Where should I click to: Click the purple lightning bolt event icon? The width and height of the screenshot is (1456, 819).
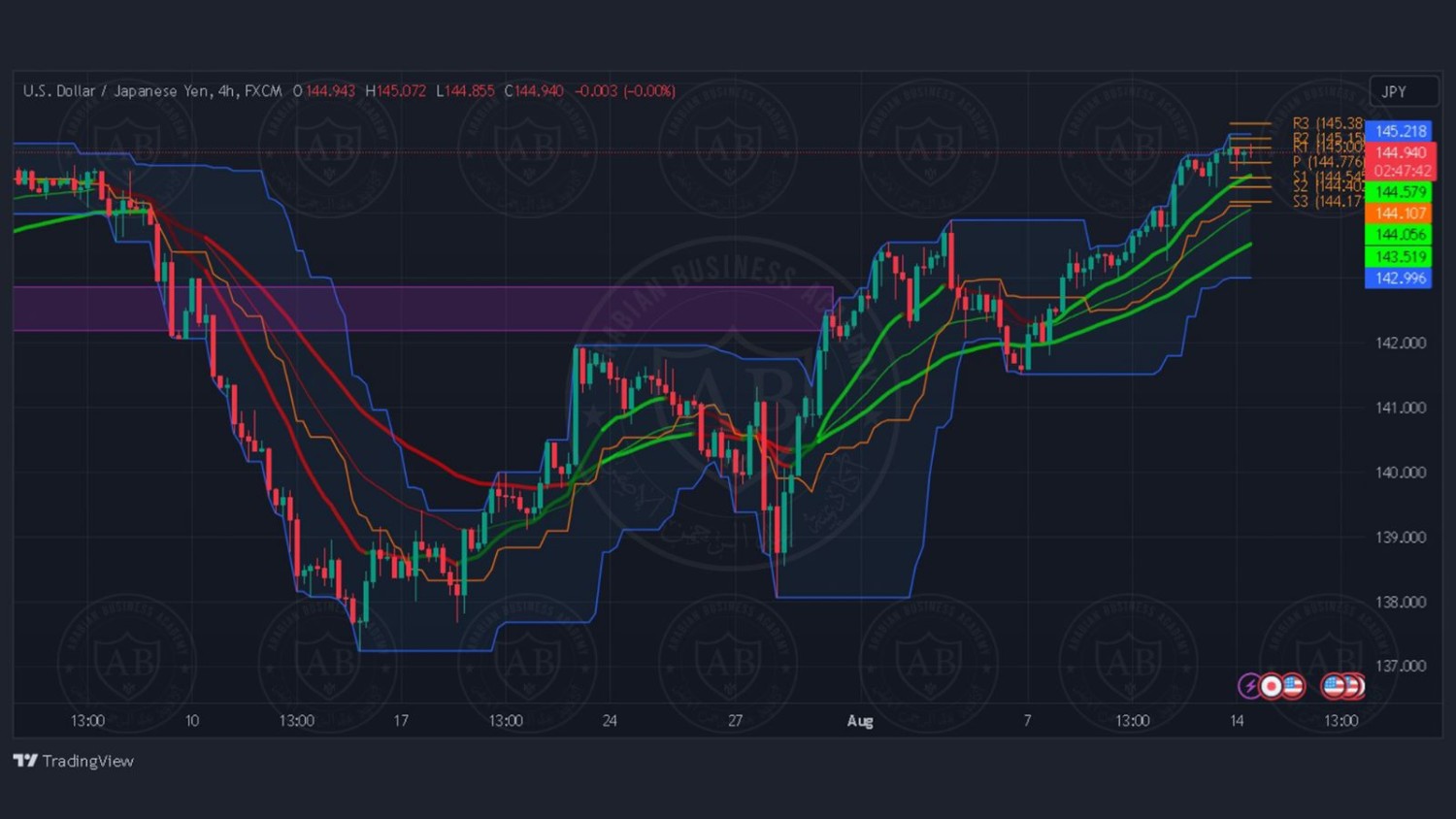(x=1250, y=686)
